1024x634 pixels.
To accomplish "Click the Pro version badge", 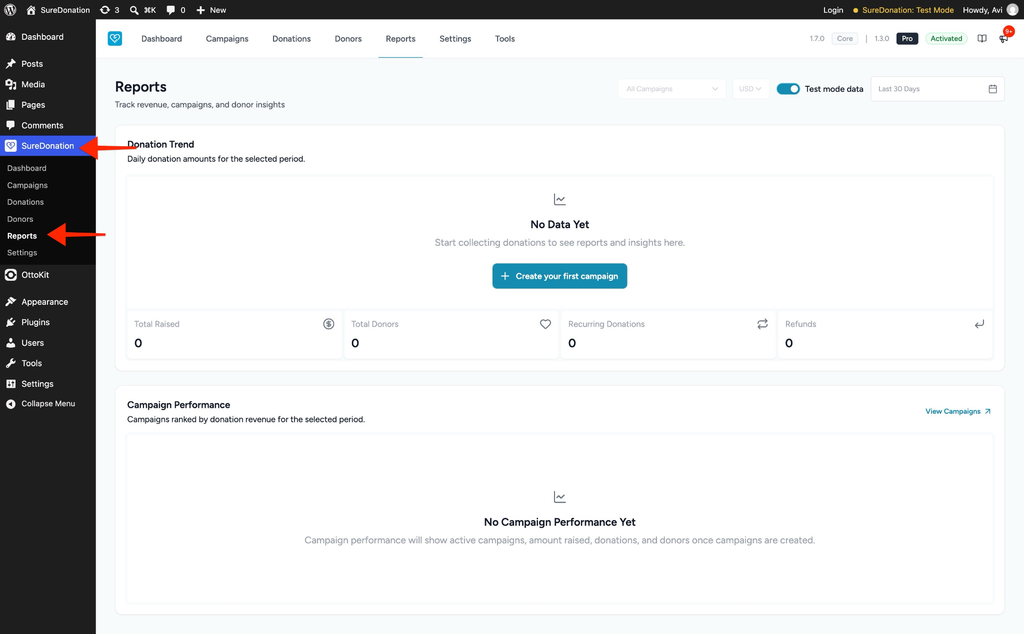I will click(907, 39).
